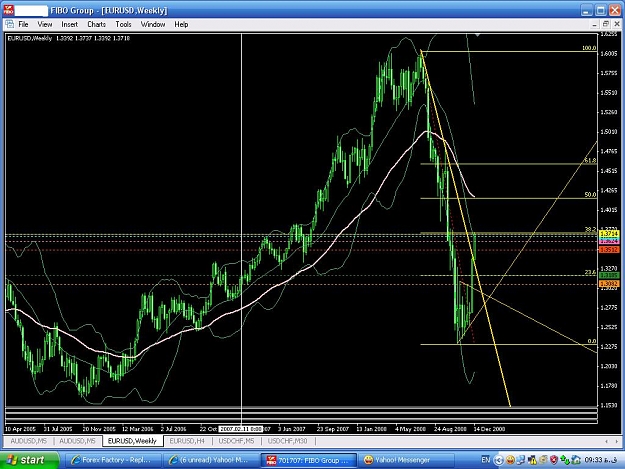Click the blue house tray icon

(575, 460)
